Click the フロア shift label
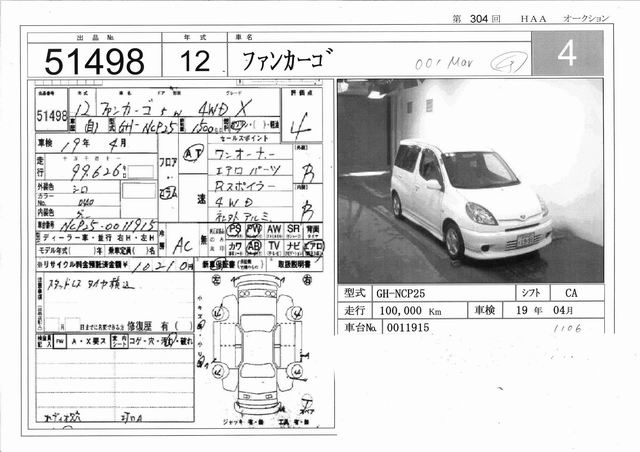The image size is (640, 452). pyautogui.click(x=168, y=163)
